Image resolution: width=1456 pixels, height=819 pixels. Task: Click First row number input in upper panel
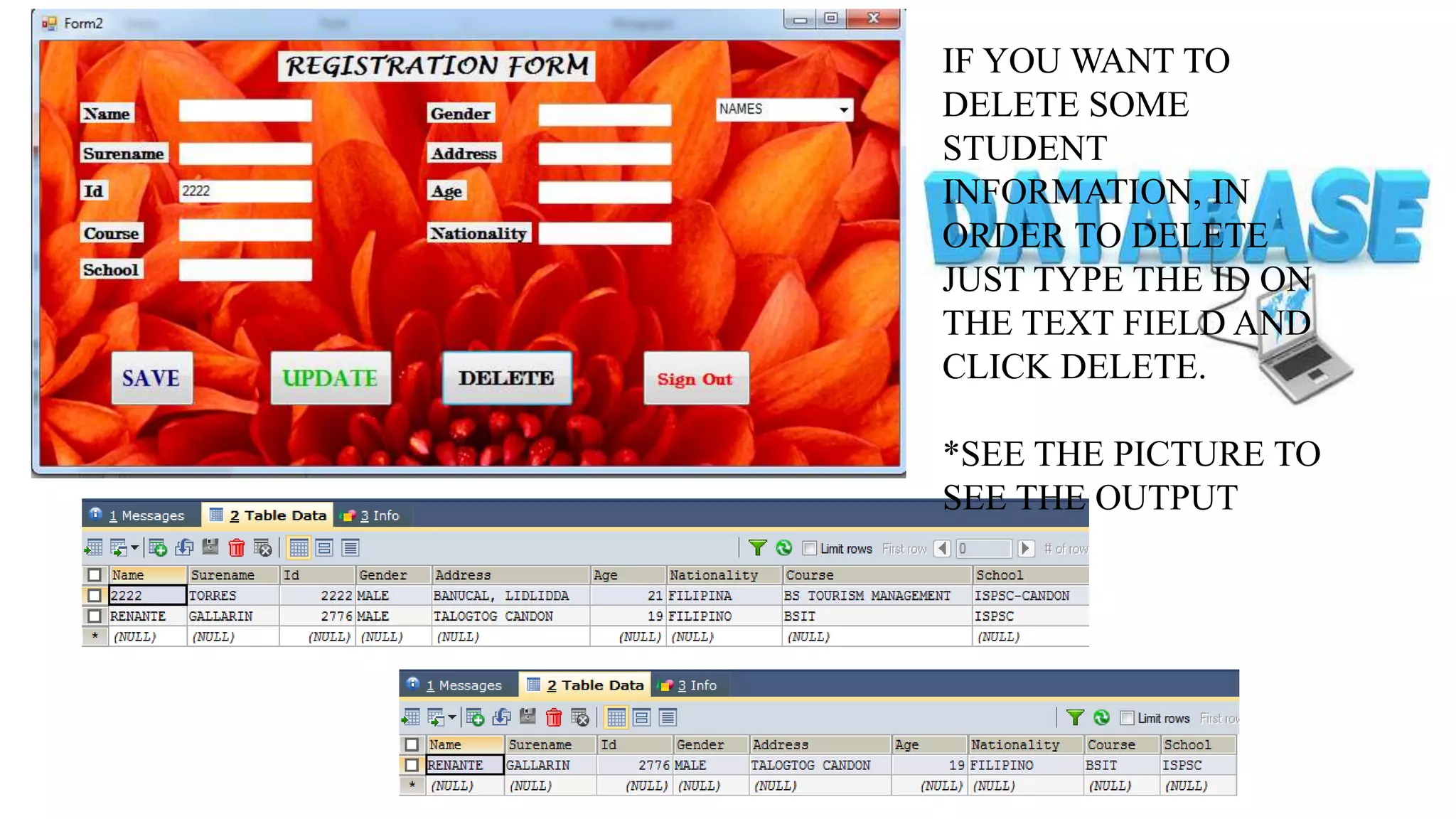[x=984, y=548]
